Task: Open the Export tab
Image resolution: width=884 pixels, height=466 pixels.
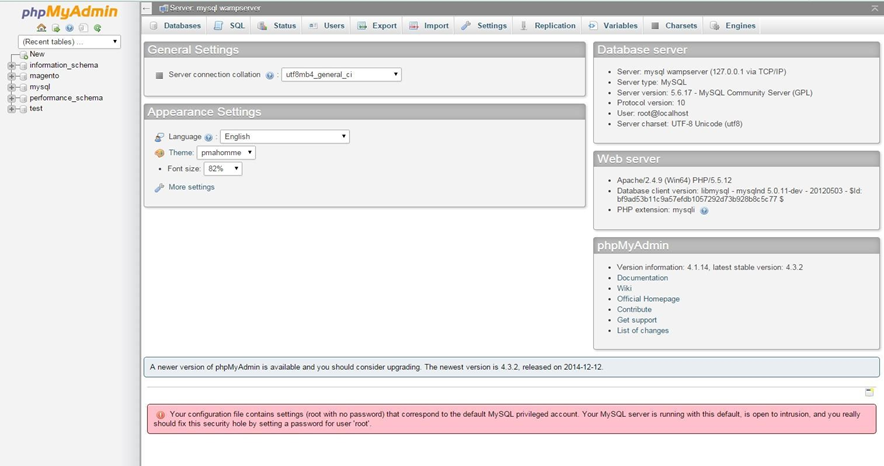Action: point(377,26)
